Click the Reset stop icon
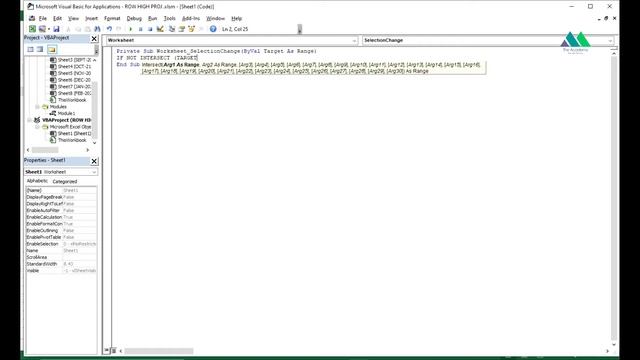 [150, 29]
